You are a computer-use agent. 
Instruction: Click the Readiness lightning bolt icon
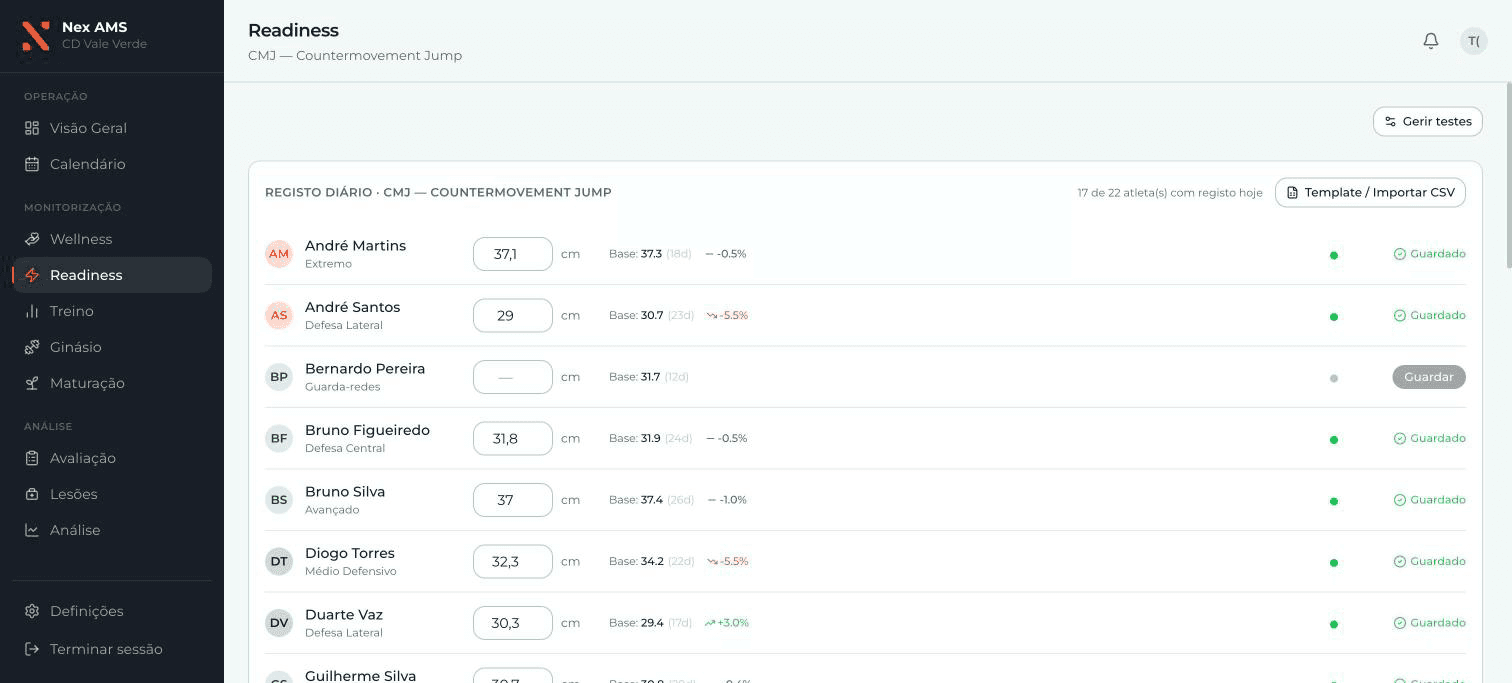click(x=32, y=275)
